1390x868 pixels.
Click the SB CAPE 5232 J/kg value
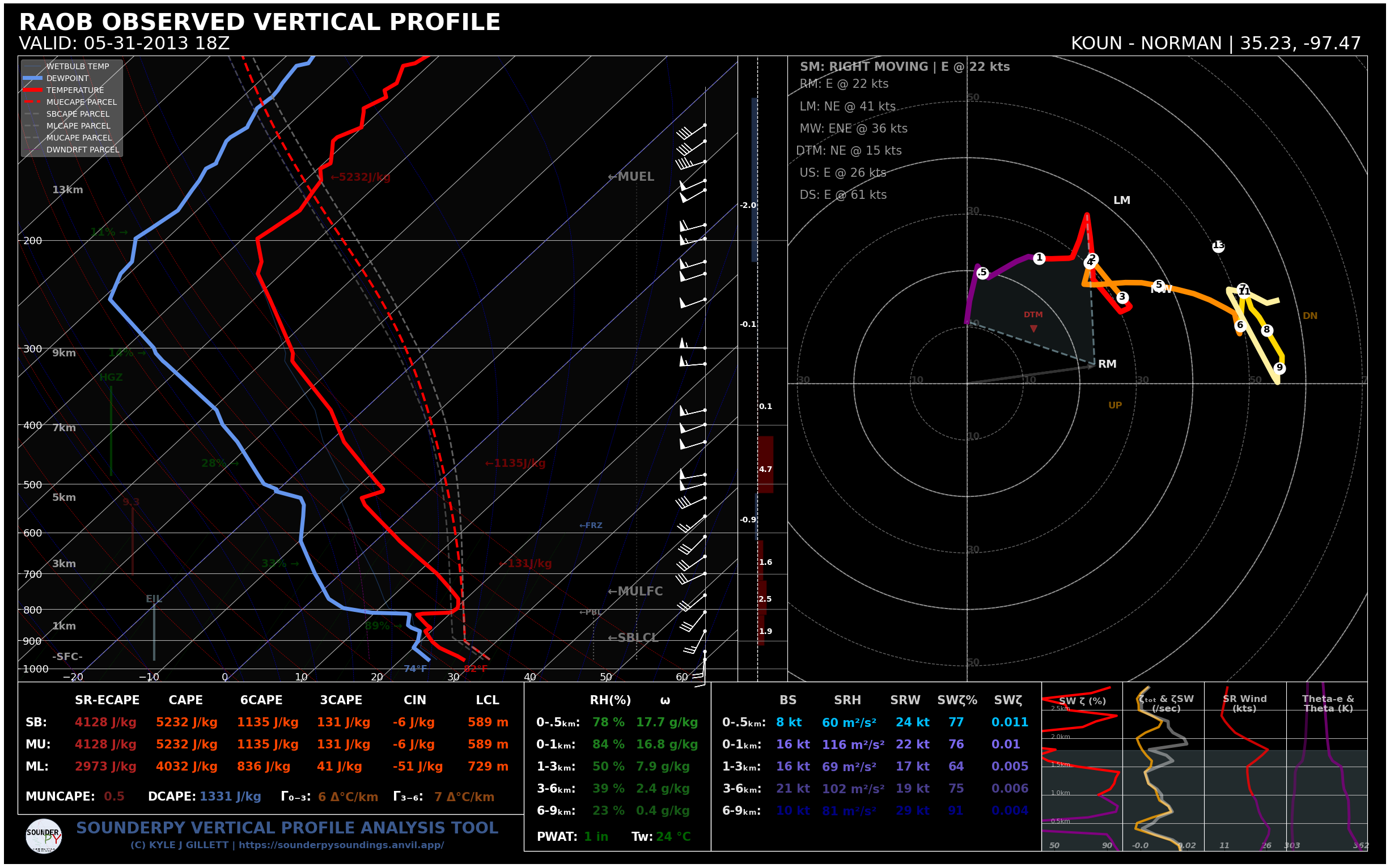tap(186, 722)
